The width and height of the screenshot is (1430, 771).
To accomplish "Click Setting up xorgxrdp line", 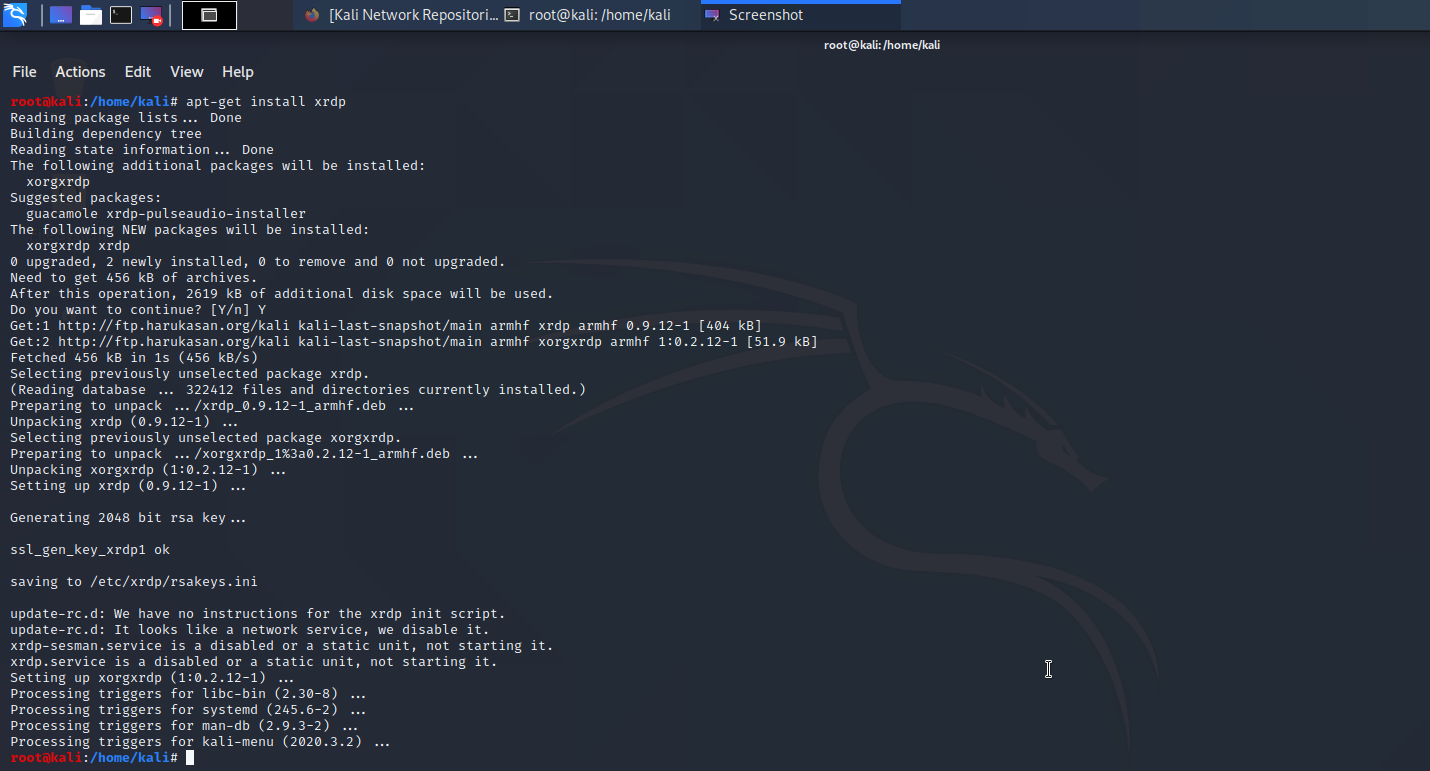I will (x=152, y=678).
